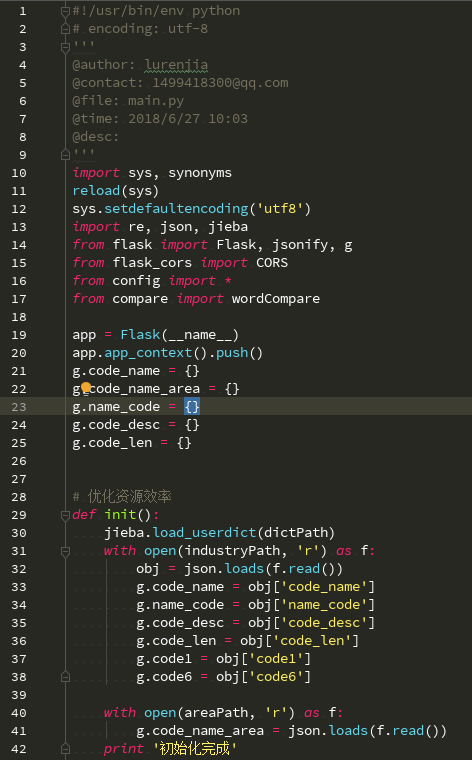Click 'g.code_name_area' on line 41
Image resolution: width=472 pixels, height=760 pixels.
(200, 731)
